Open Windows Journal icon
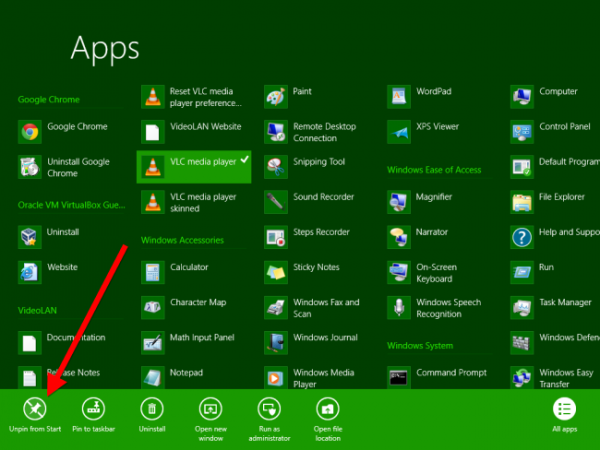The image size is (600, 450). click(276, 343)
